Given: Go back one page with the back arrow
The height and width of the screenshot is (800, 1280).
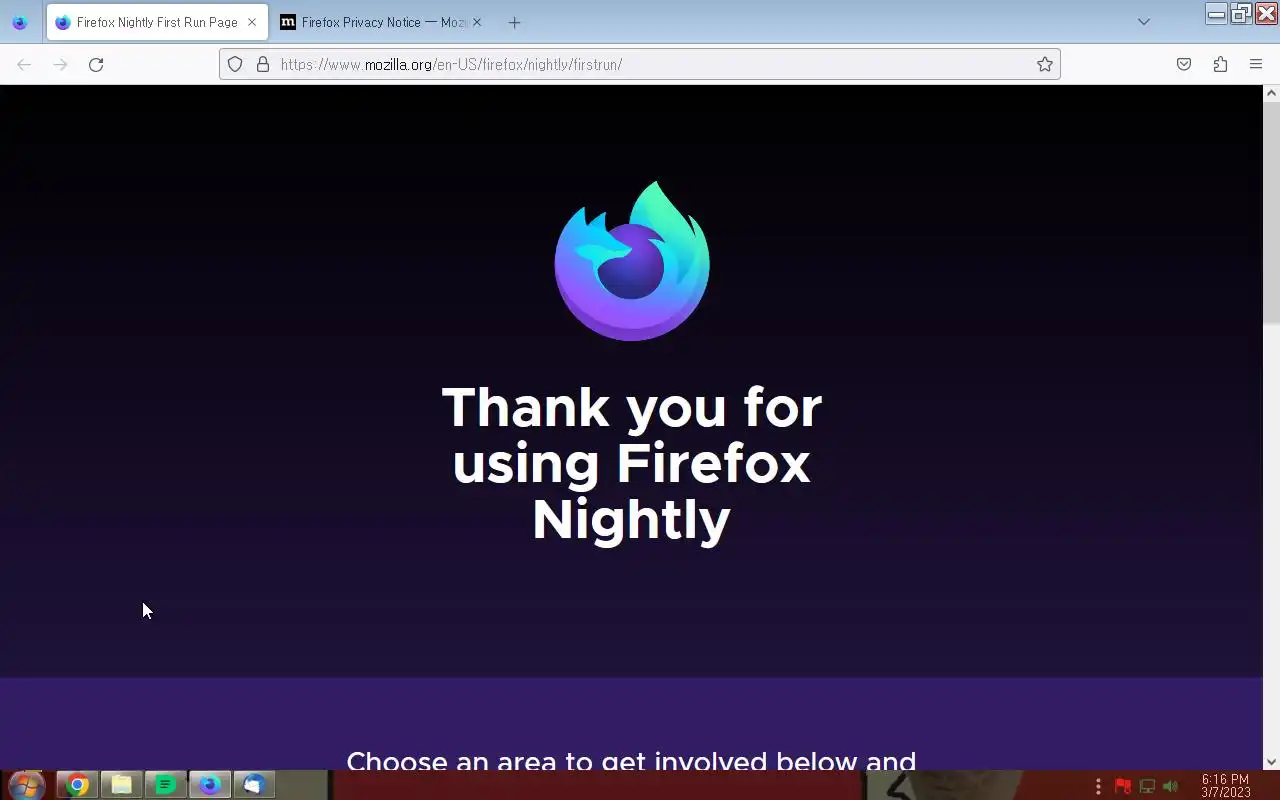Looking at the screenshot, I should click(24, 64).
